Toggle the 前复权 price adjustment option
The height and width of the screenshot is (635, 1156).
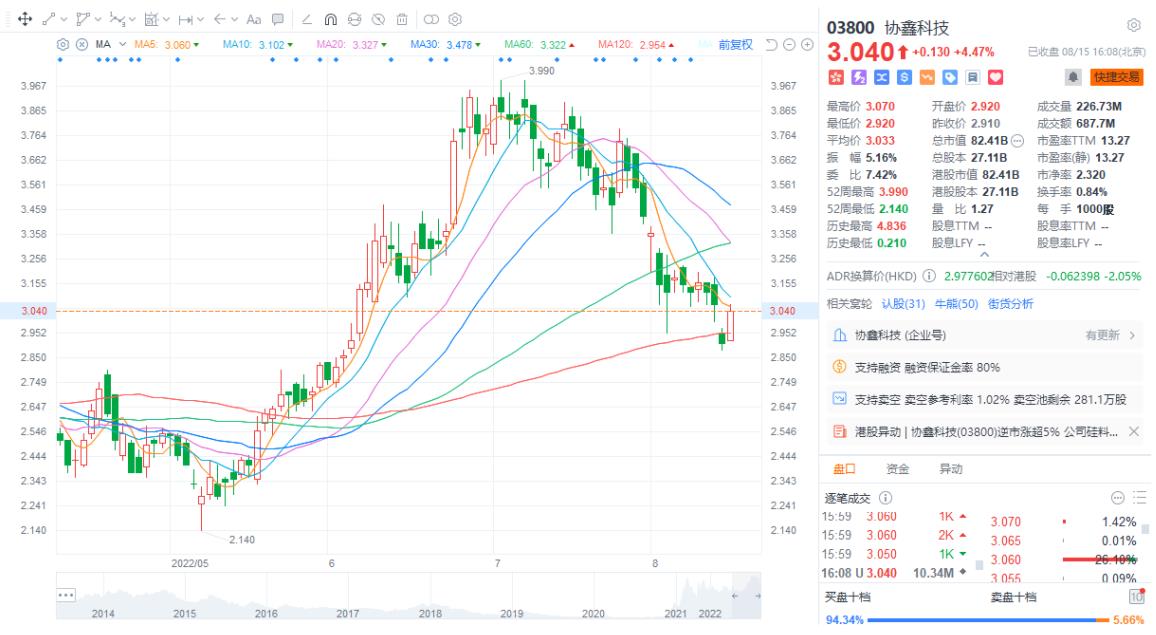point(735,45)
